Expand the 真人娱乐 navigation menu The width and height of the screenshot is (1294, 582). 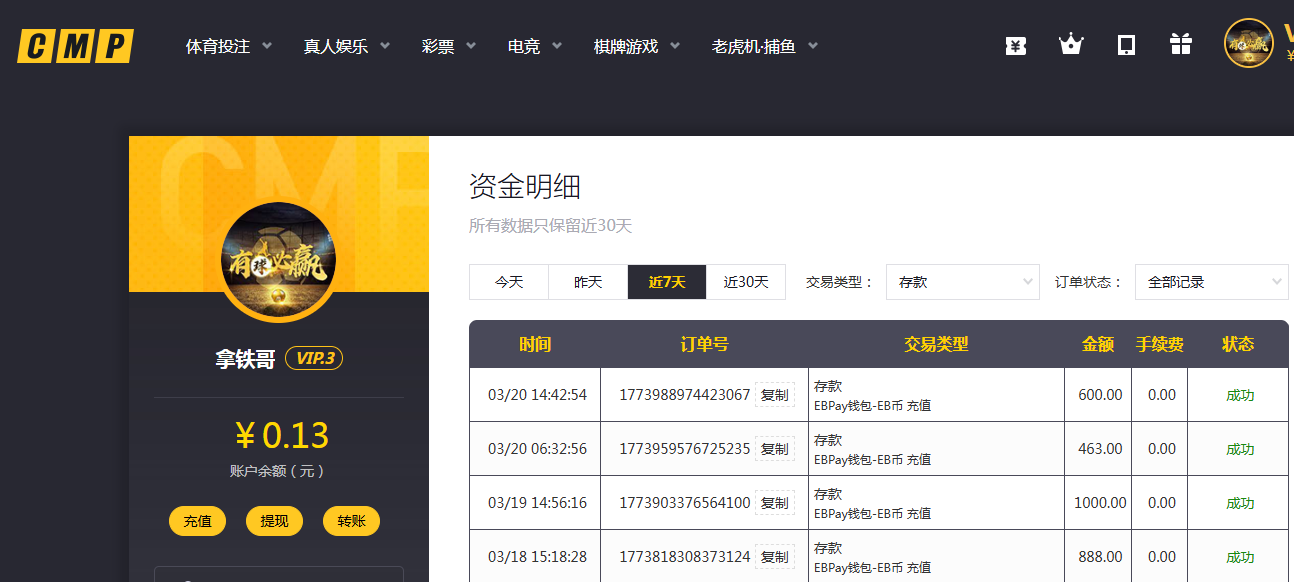tap(346, 46)
